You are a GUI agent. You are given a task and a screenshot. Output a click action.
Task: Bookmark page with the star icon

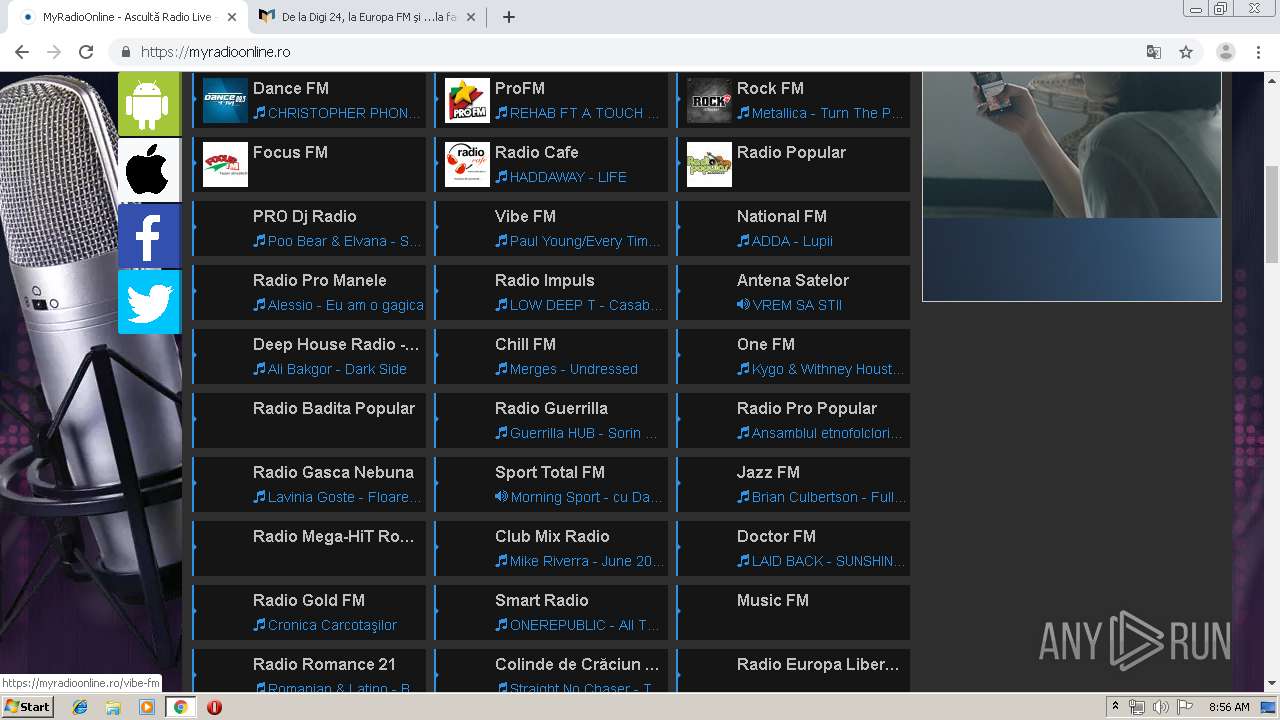pyautogui.click(x=1186, y=52)
